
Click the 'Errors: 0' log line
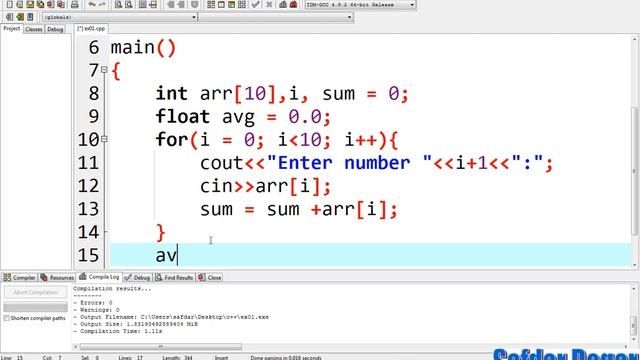tap(93, 303)
